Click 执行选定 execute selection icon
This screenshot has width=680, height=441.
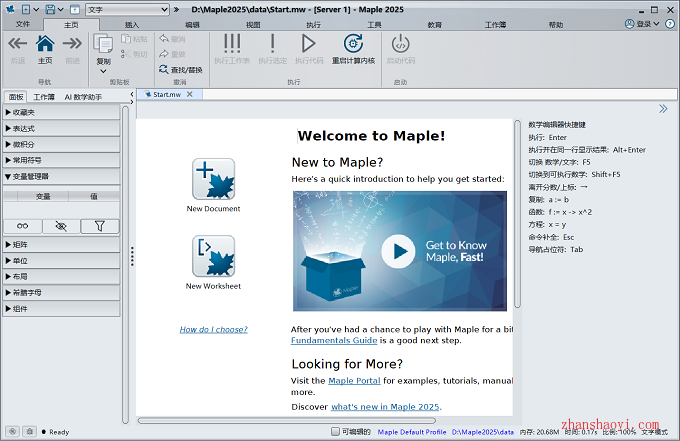tap(272, 44)
